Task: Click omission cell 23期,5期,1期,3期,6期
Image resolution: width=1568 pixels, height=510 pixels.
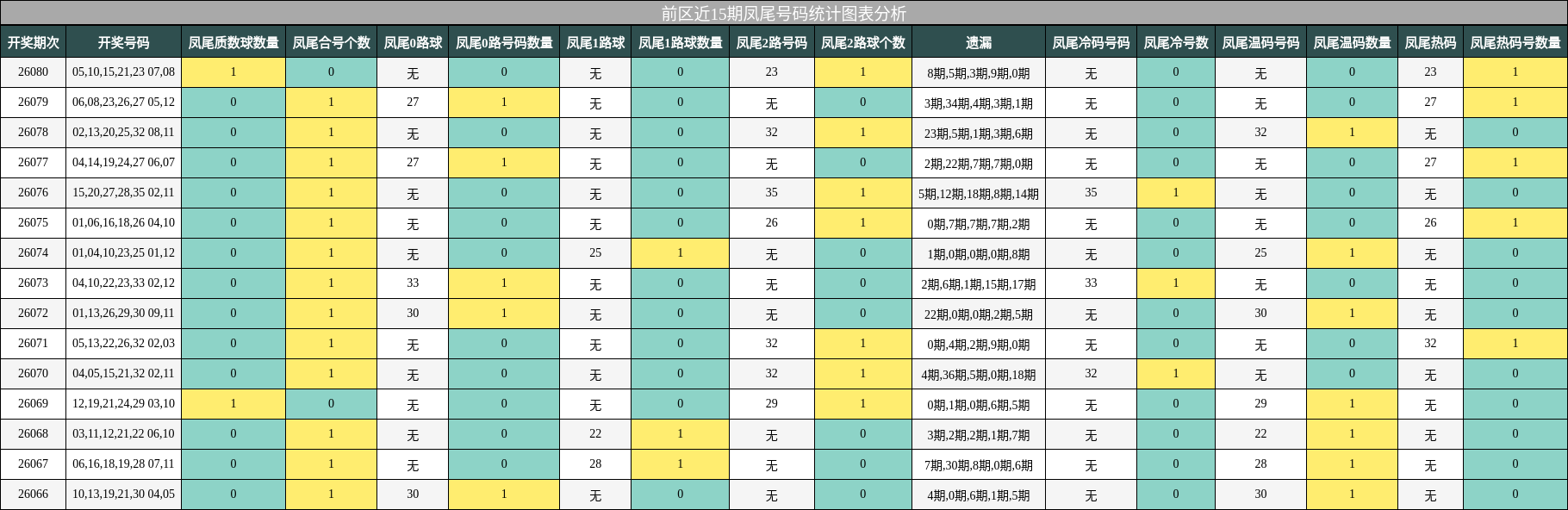Action: tap(979, 134)
